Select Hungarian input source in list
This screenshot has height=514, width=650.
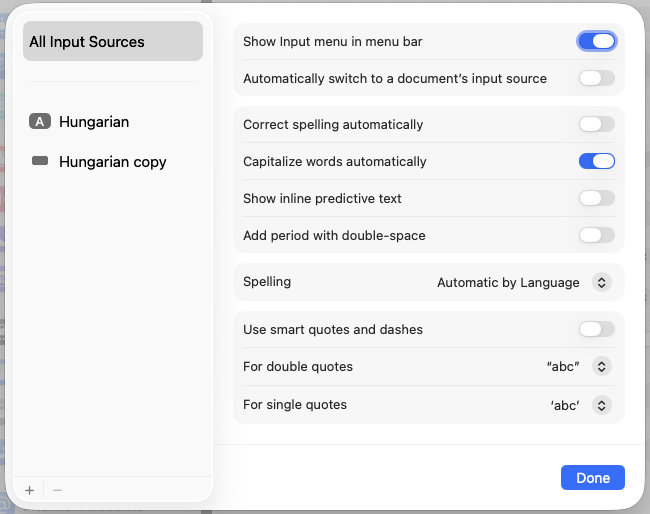pyautogui.click(x=94, y=122)
